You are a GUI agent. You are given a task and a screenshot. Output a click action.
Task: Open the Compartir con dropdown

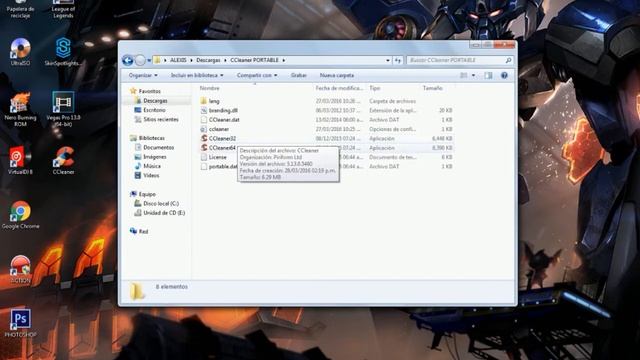coord(257,76)
